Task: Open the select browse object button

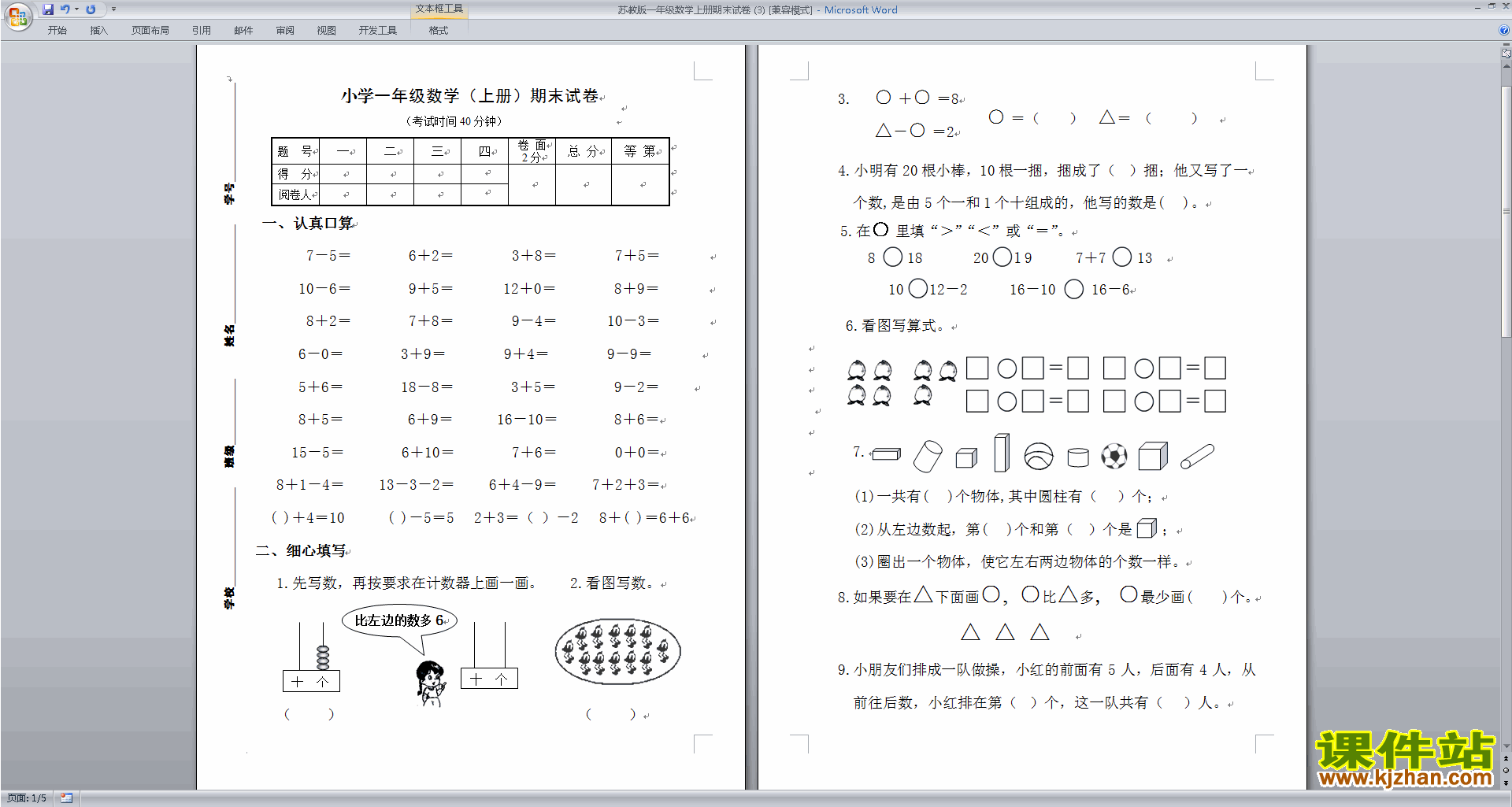Action: (1506, 771)
